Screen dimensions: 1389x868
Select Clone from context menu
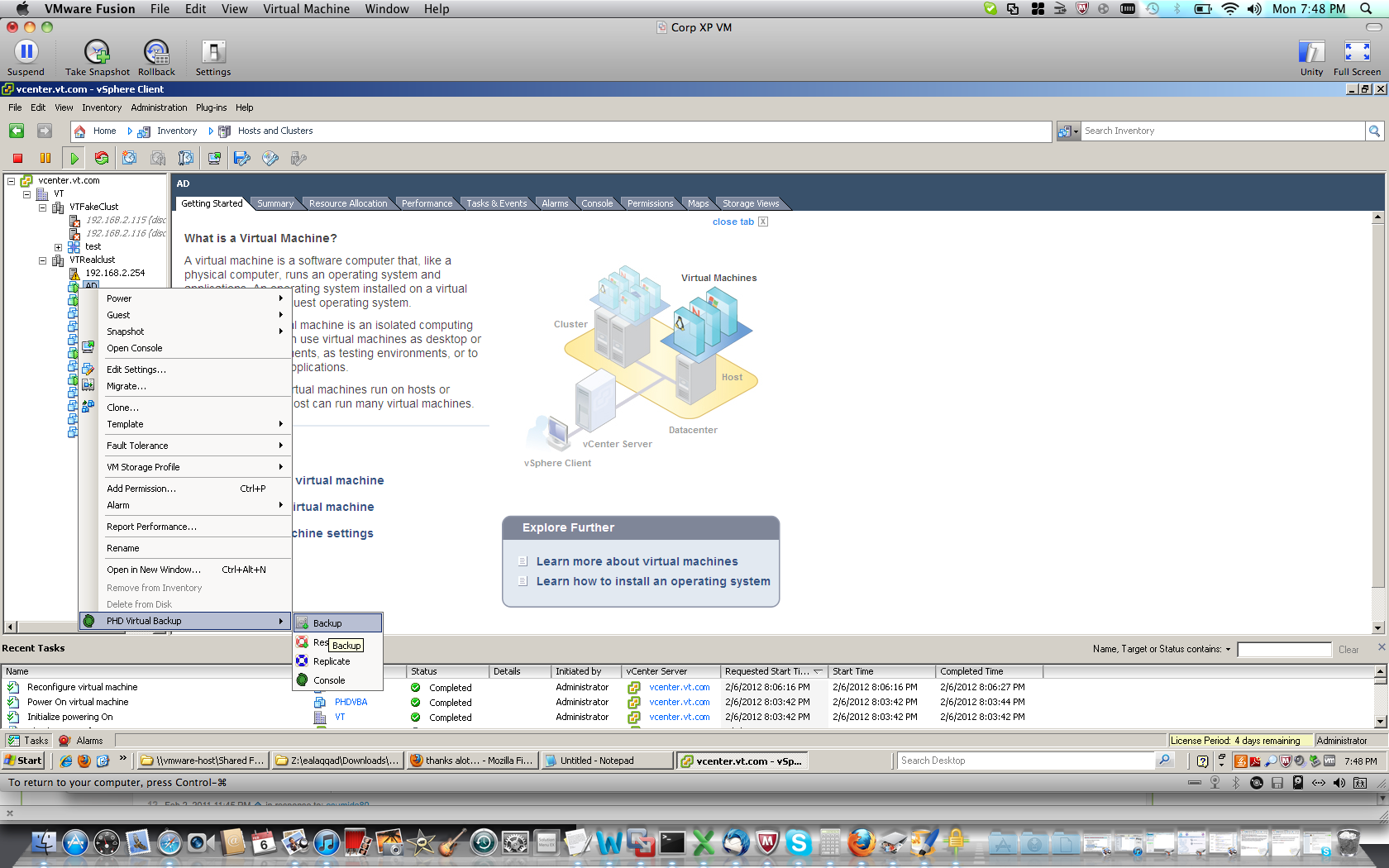click(x=185, y=408)
